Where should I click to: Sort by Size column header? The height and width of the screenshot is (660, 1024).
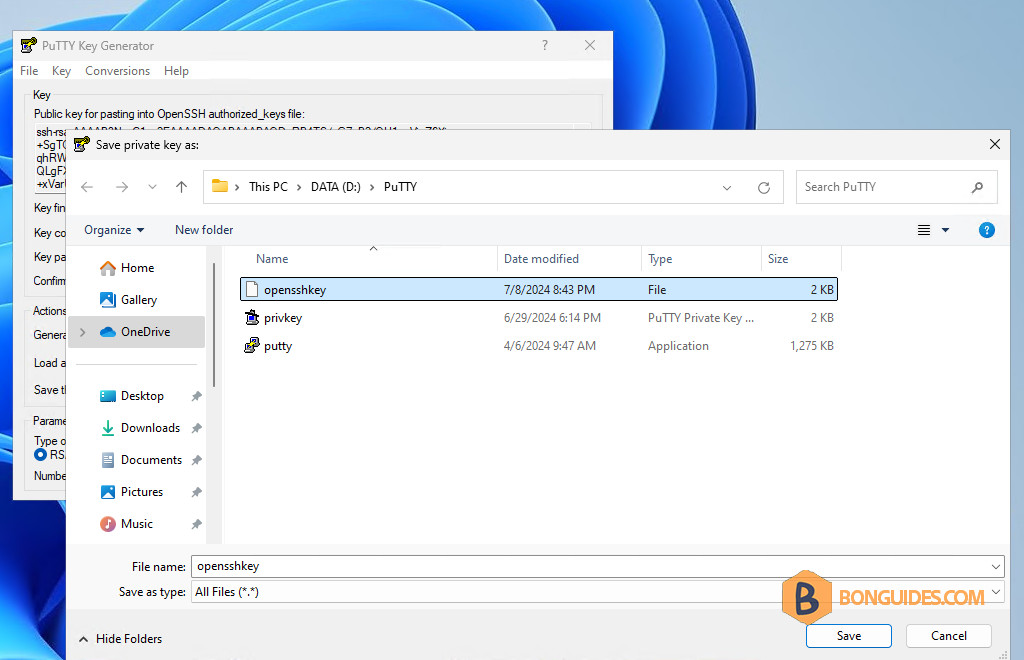tap(778, 259)
